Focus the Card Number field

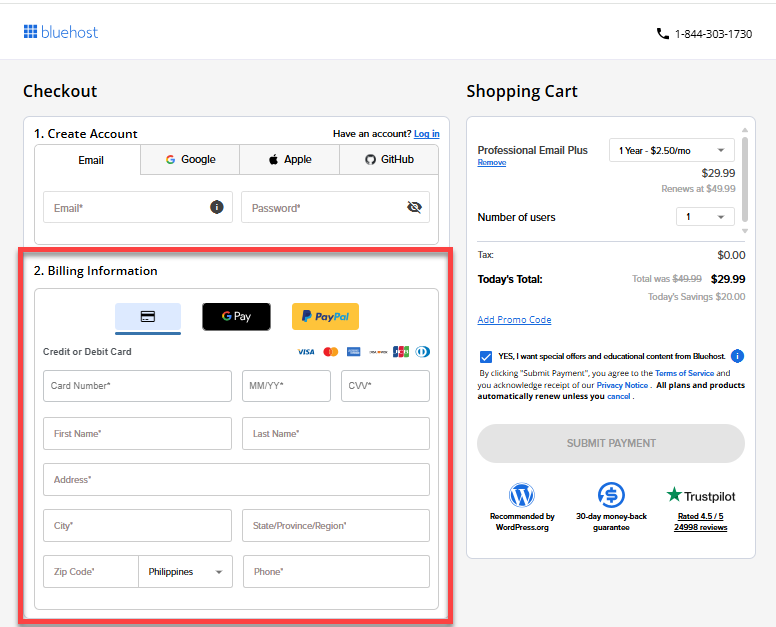tap(138, 386)
